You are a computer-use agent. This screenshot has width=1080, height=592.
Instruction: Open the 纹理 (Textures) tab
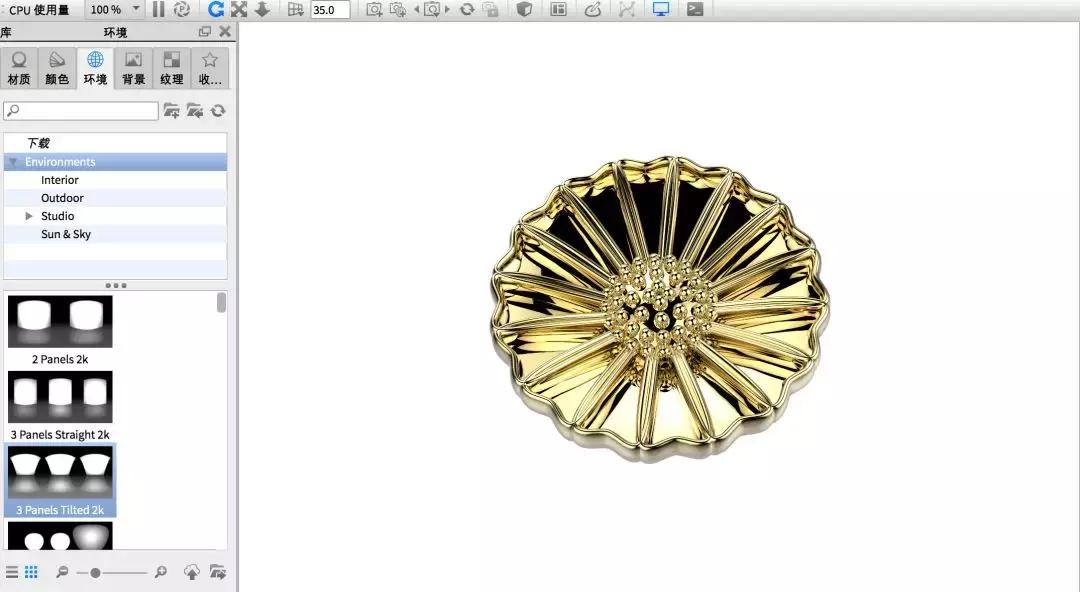pos(171,68)
